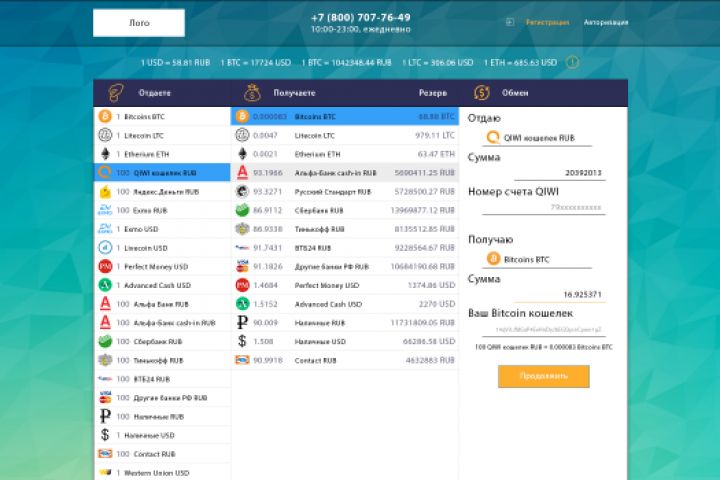Click the Litecoin icon in the Отдаете list
Image resolution: width=720 pixels, height=480 pixels.
coord(105,135)
